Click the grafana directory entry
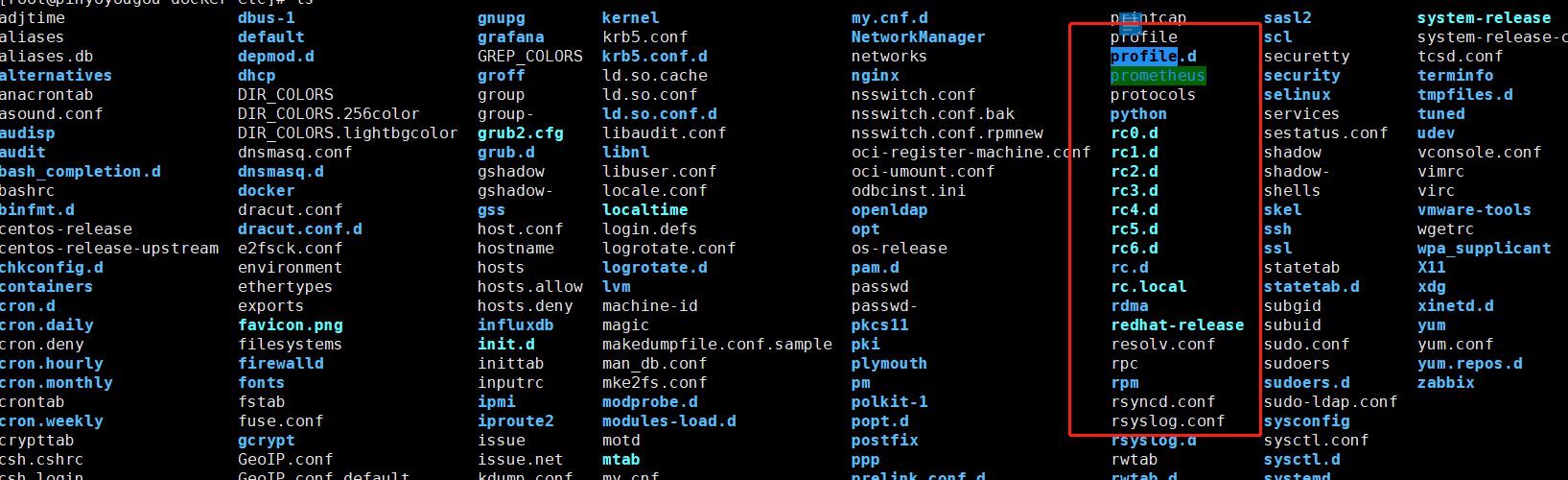 pyautogui.click(x=510, y=37)
